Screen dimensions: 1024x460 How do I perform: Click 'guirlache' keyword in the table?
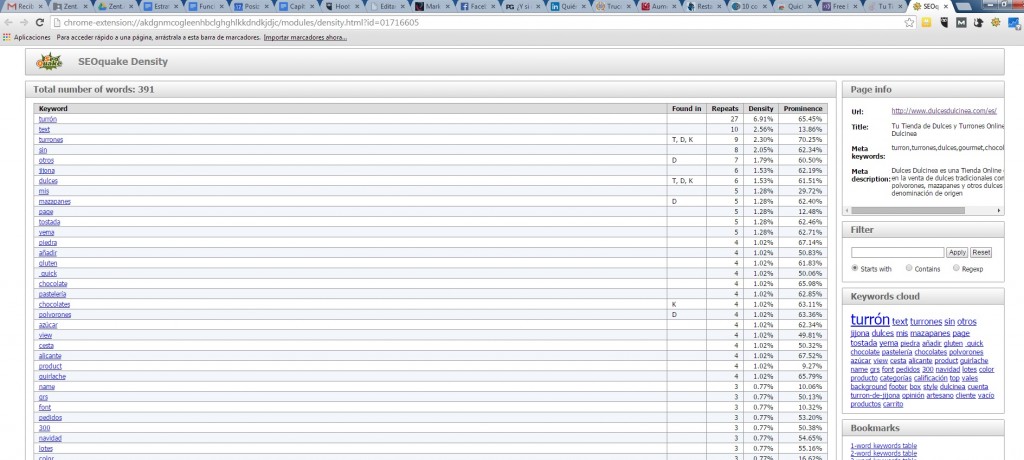52,376
